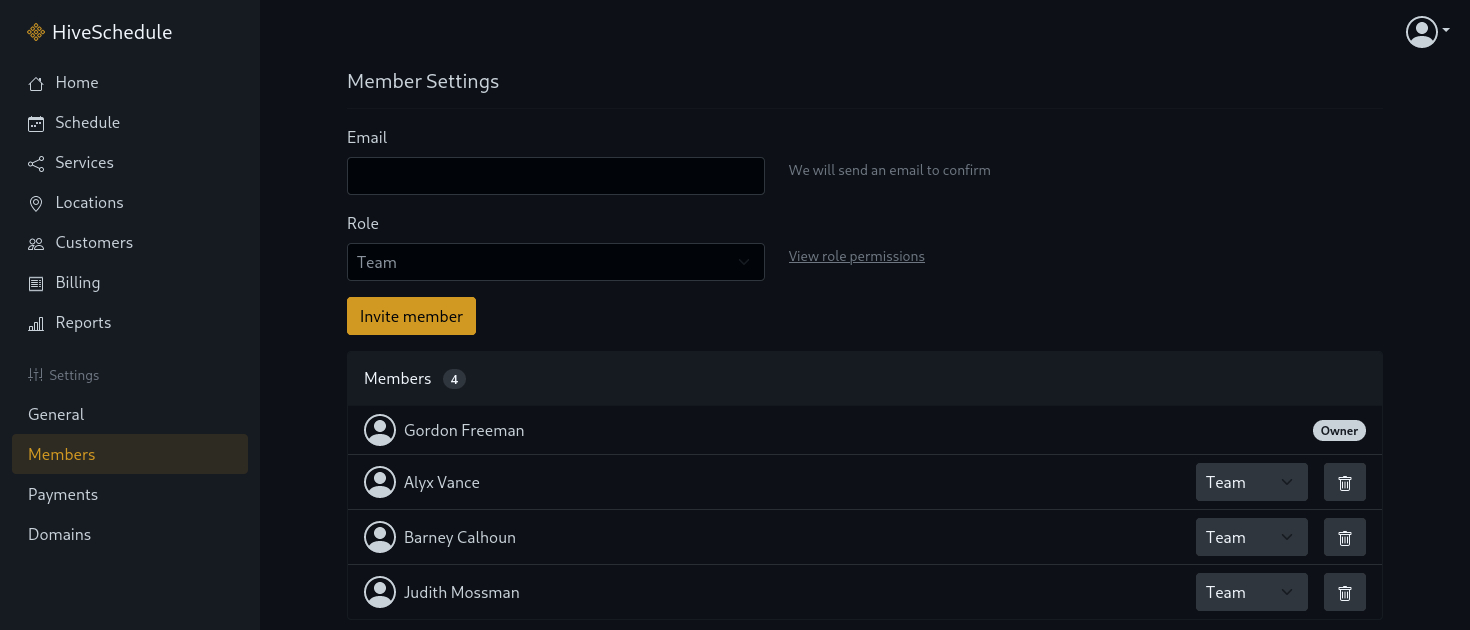Select the Members settings item

pyautogui.click(x=130, y=454)
